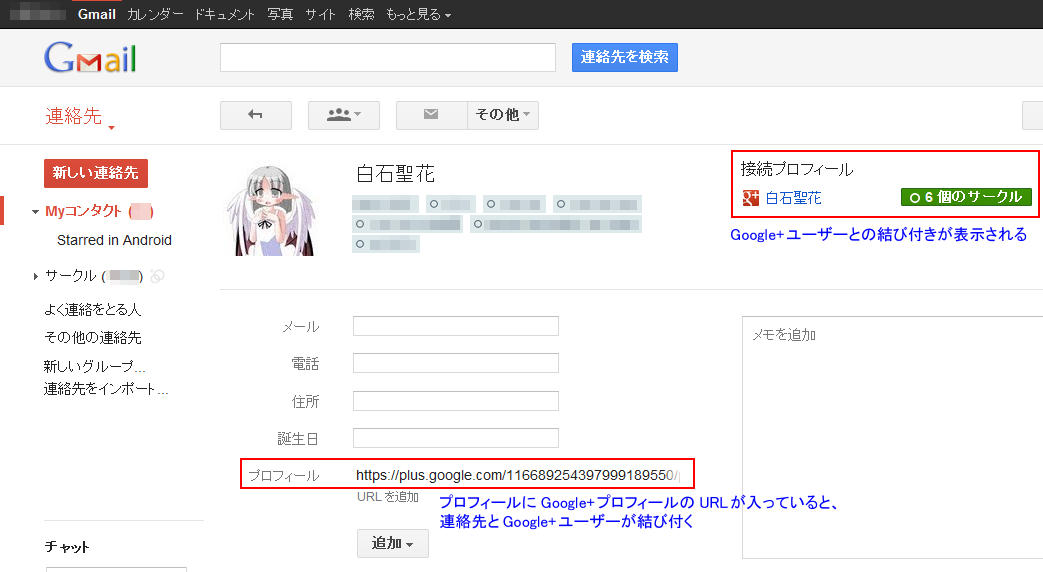Open the その他 dropdown menu
1043x572 pixels.
point(503,115)
